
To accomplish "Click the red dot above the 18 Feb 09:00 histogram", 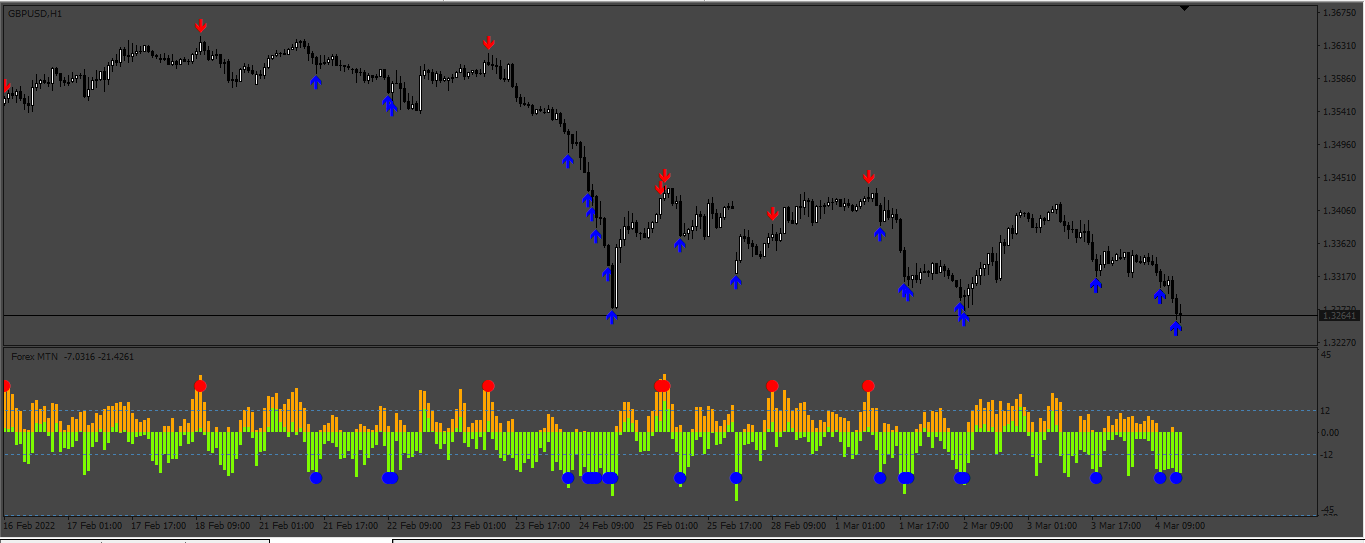I will pyautogui.click(x=200, y=386).
